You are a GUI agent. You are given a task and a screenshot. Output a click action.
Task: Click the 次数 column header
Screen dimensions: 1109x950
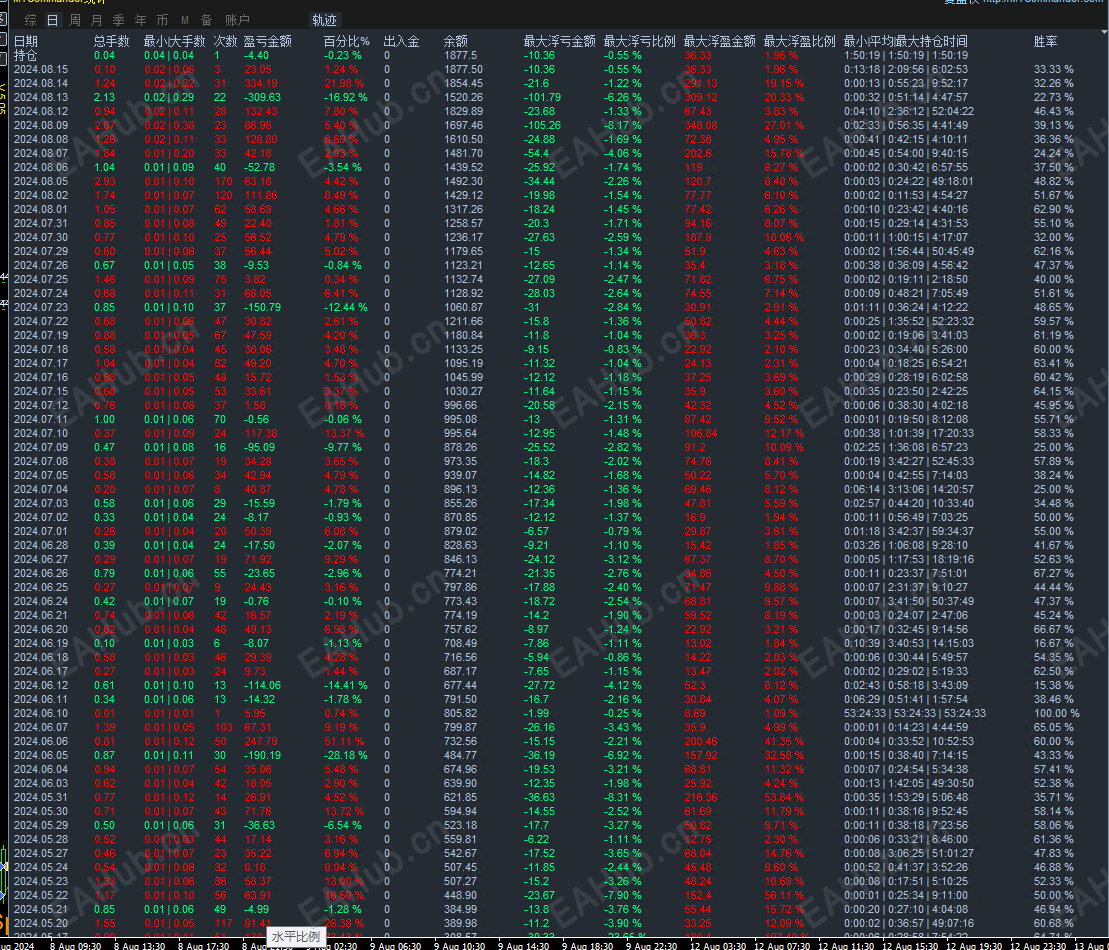click(226, 41)
